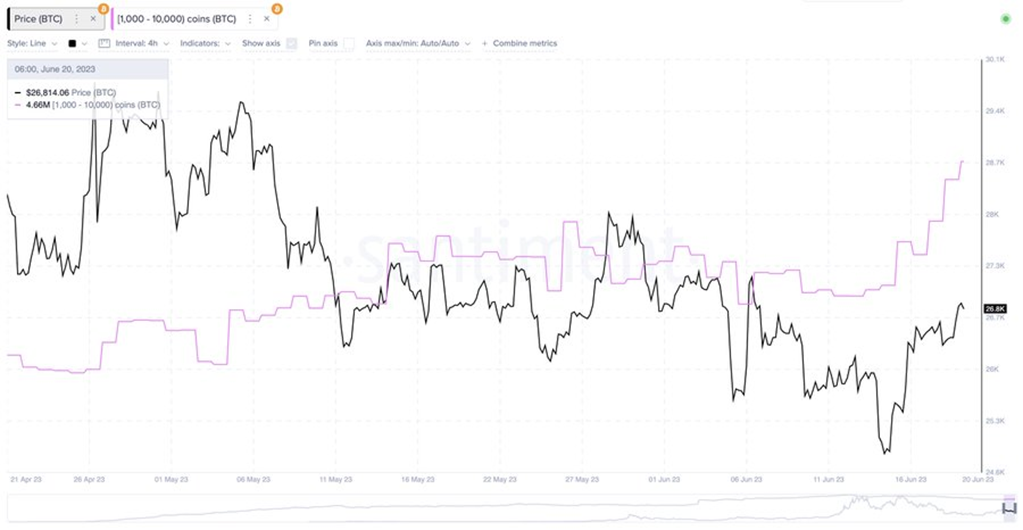This screenshot has height=530, width=1023.
Task: Remove the Price (BTC) metric tab
Action: (x=93, y=18)
